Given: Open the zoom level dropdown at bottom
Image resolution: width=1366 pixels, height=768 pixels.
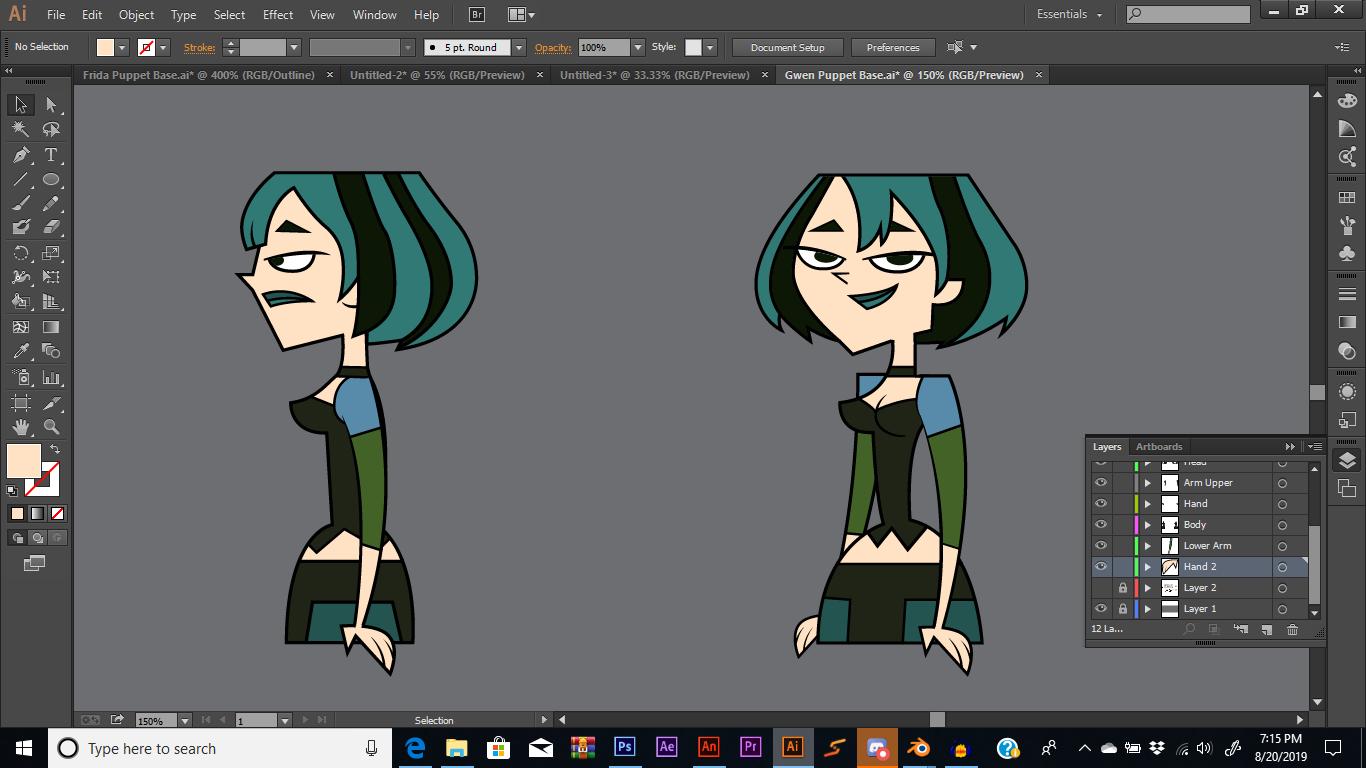Looking at the screenshot, I should click(184, 720).
